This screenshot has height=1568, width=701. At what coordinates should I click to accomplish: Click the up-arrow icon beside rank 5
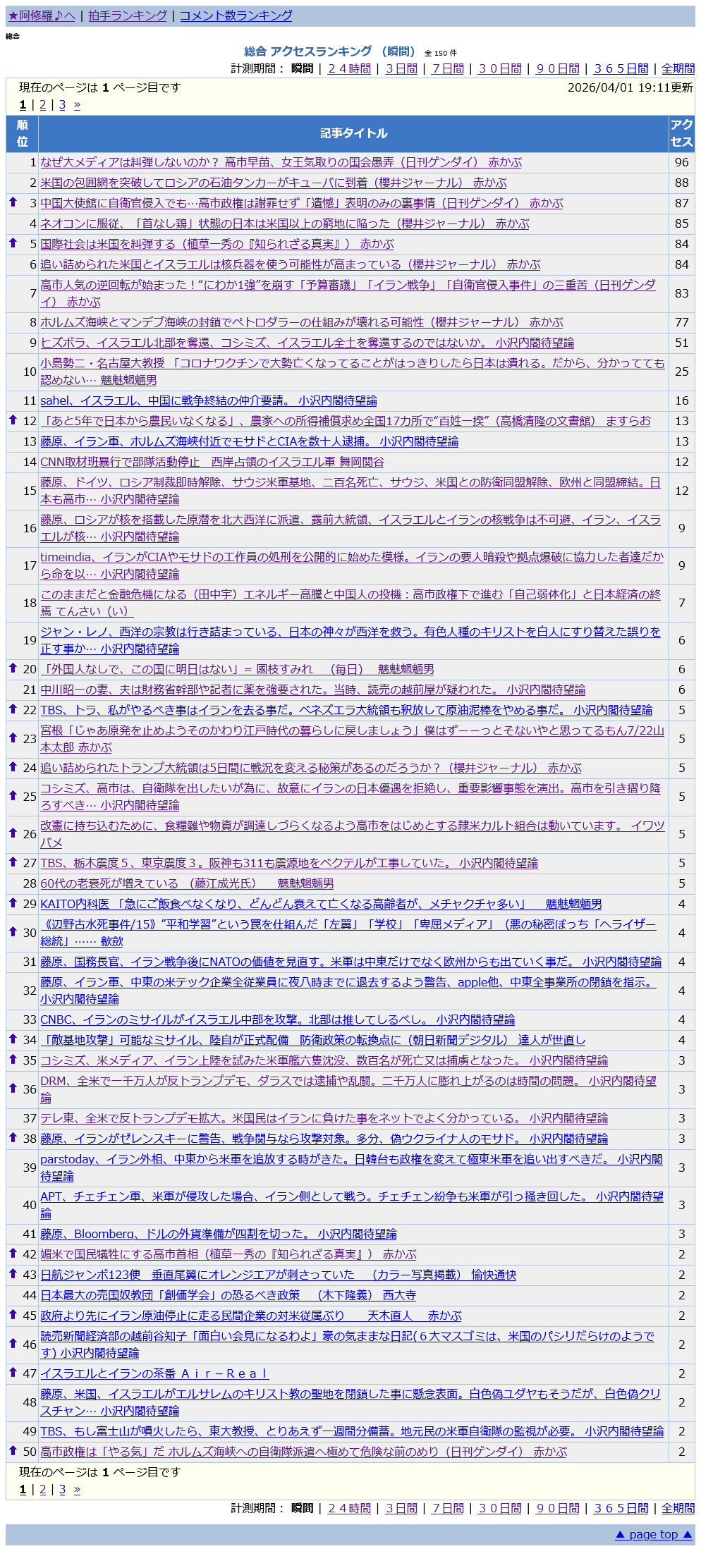(13, 243)
